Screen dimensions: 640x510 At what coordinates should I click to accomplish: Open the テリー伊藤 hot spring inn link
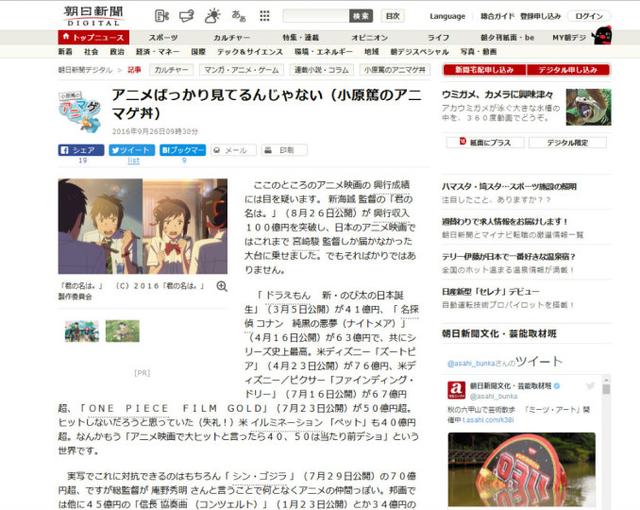coord(509,257)
